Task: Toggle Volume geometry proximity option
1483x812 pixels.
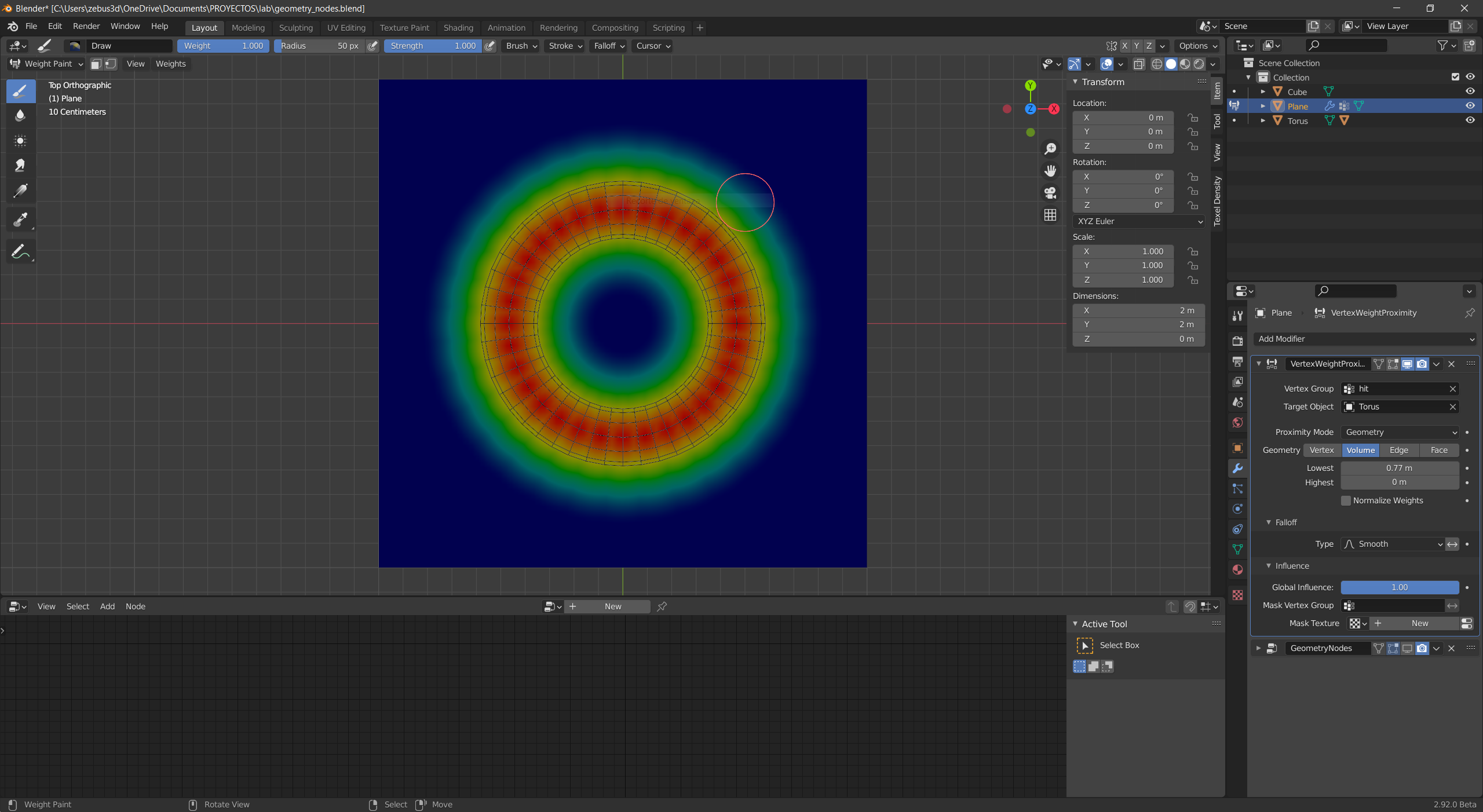Action: coord(1360,450)
